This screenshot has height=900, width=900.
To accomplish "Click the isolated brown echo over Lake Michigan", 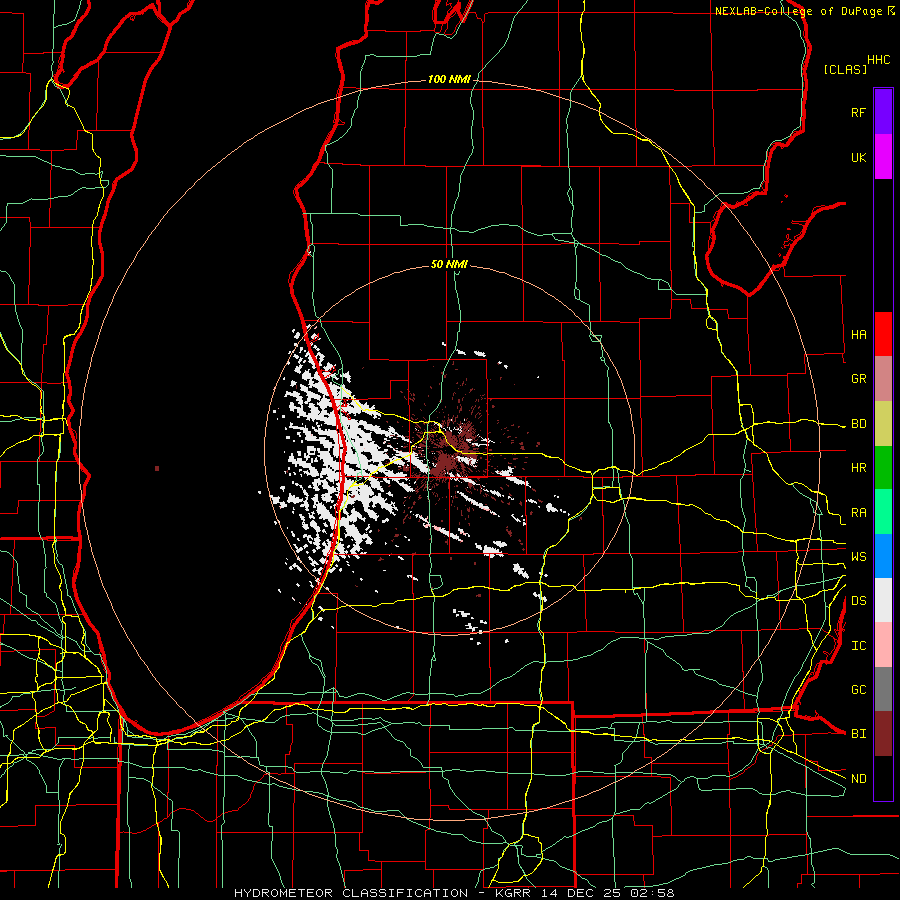I will [x=157, y=469].
